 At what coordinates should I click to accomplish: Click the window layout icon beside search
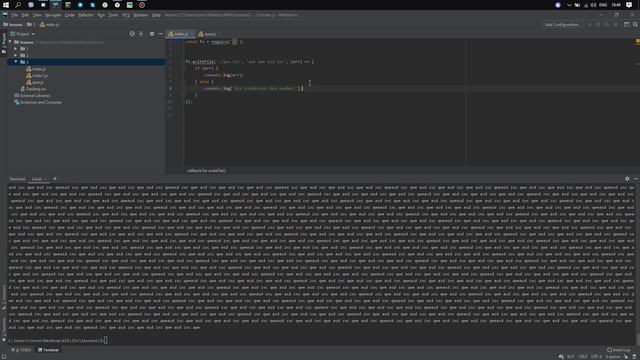tap(627, 24)
